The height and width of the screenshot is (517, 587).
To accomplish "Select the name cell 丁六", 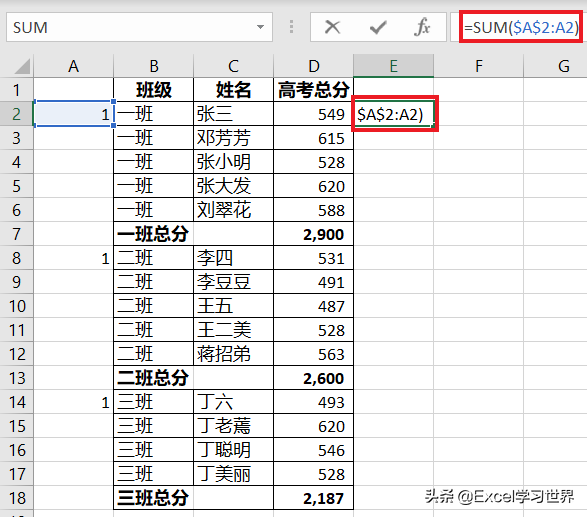I will 233,402.
